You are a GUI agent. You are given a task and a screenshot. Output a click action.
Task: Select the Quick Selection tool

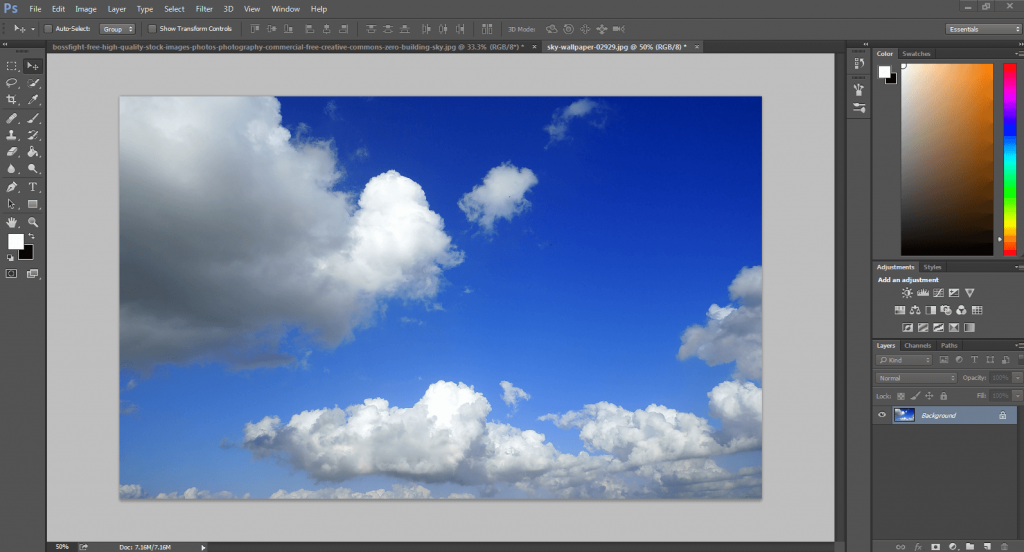[x=33, y=83]
